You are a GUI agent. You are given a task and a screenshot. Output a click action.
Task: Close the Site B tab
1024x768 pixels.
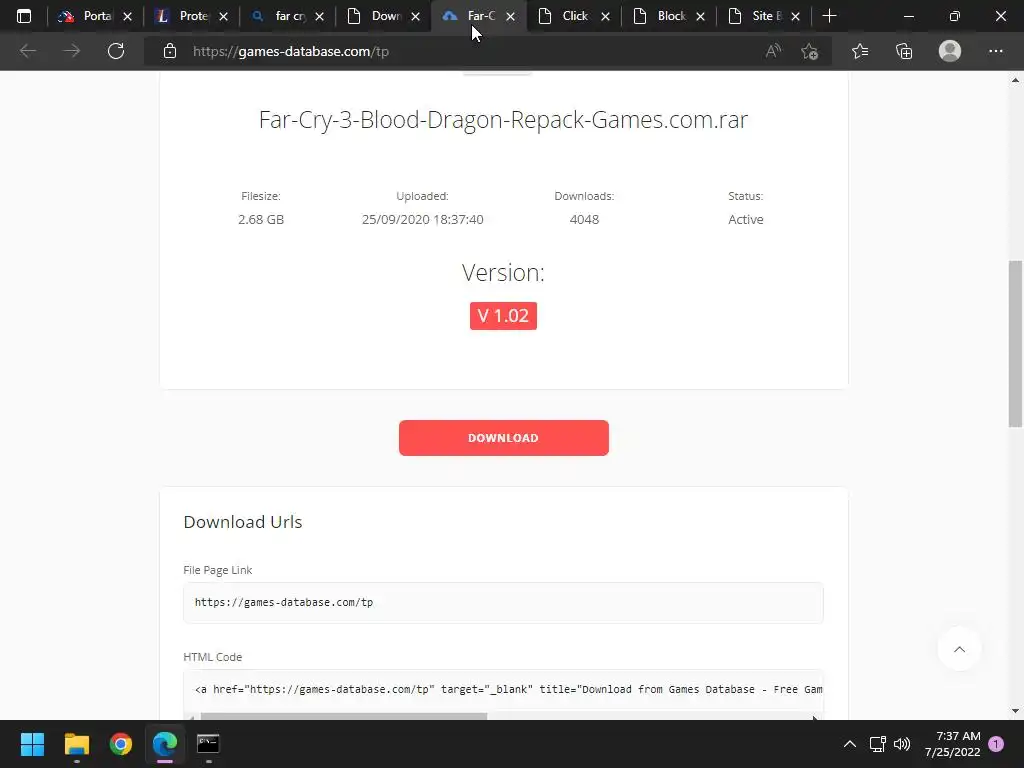coord(795,16)
